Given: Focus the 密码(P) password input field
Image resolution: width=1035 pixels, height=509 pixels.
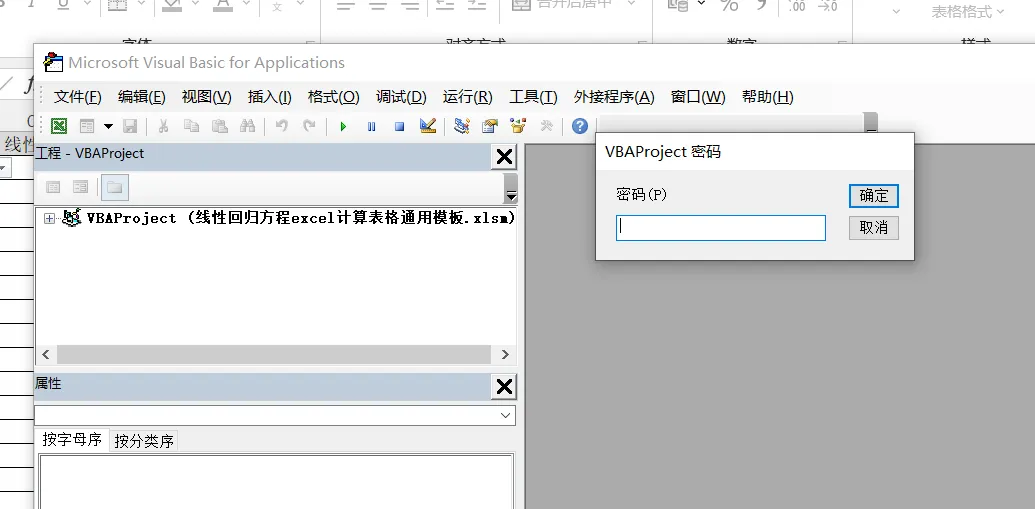Looking at the screenshot, I should click(721, 228).
